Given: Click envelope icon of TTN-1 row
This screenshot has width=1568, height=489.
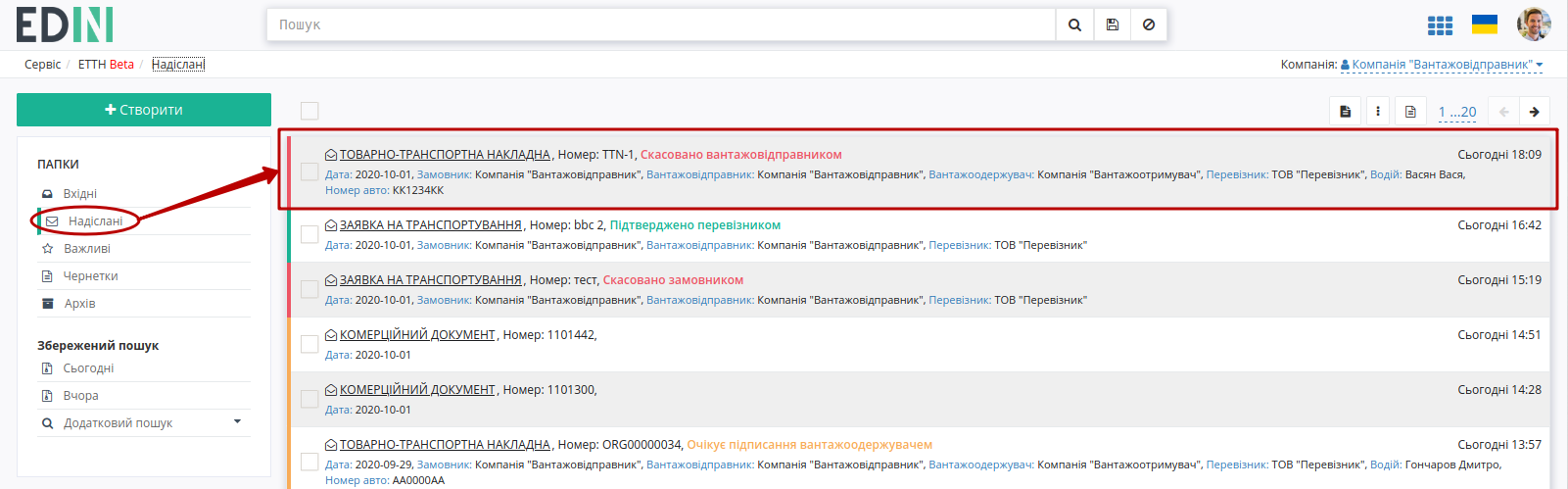Looking at the screenshot, I should (x=331, y=155).
